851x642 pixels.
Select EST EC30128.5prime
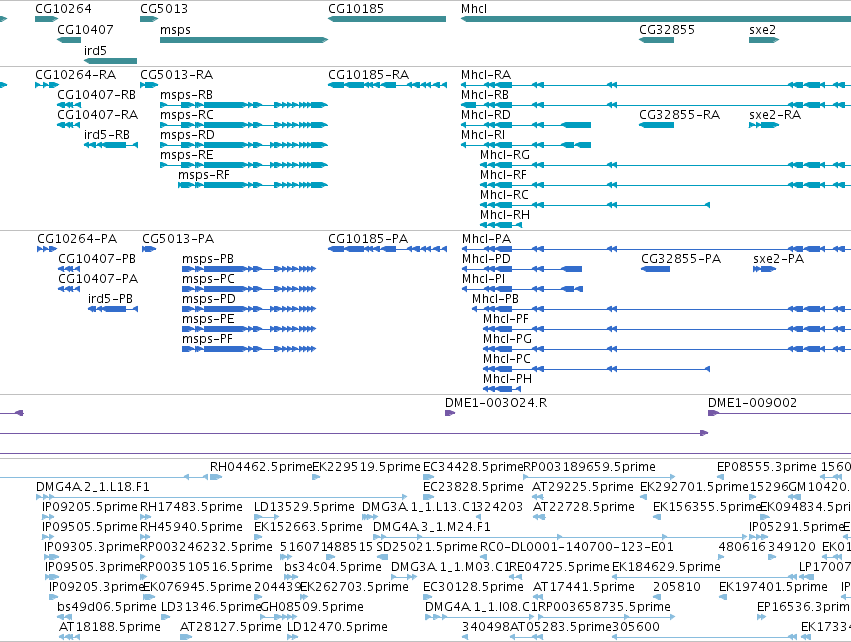(429, 597)
